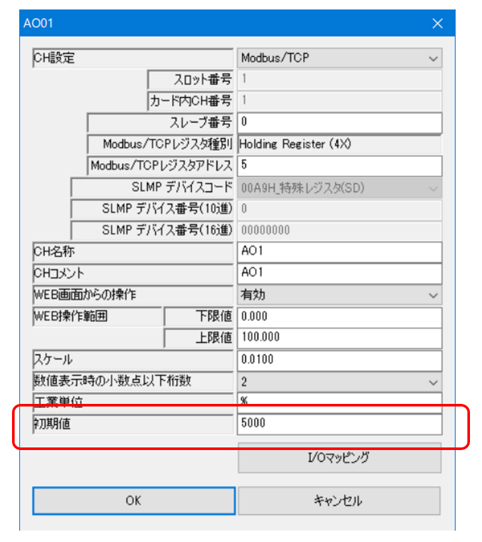This screenshot has width=482, height=542.
Task: Close the AO01 dialog window
Action: [437, 24]
